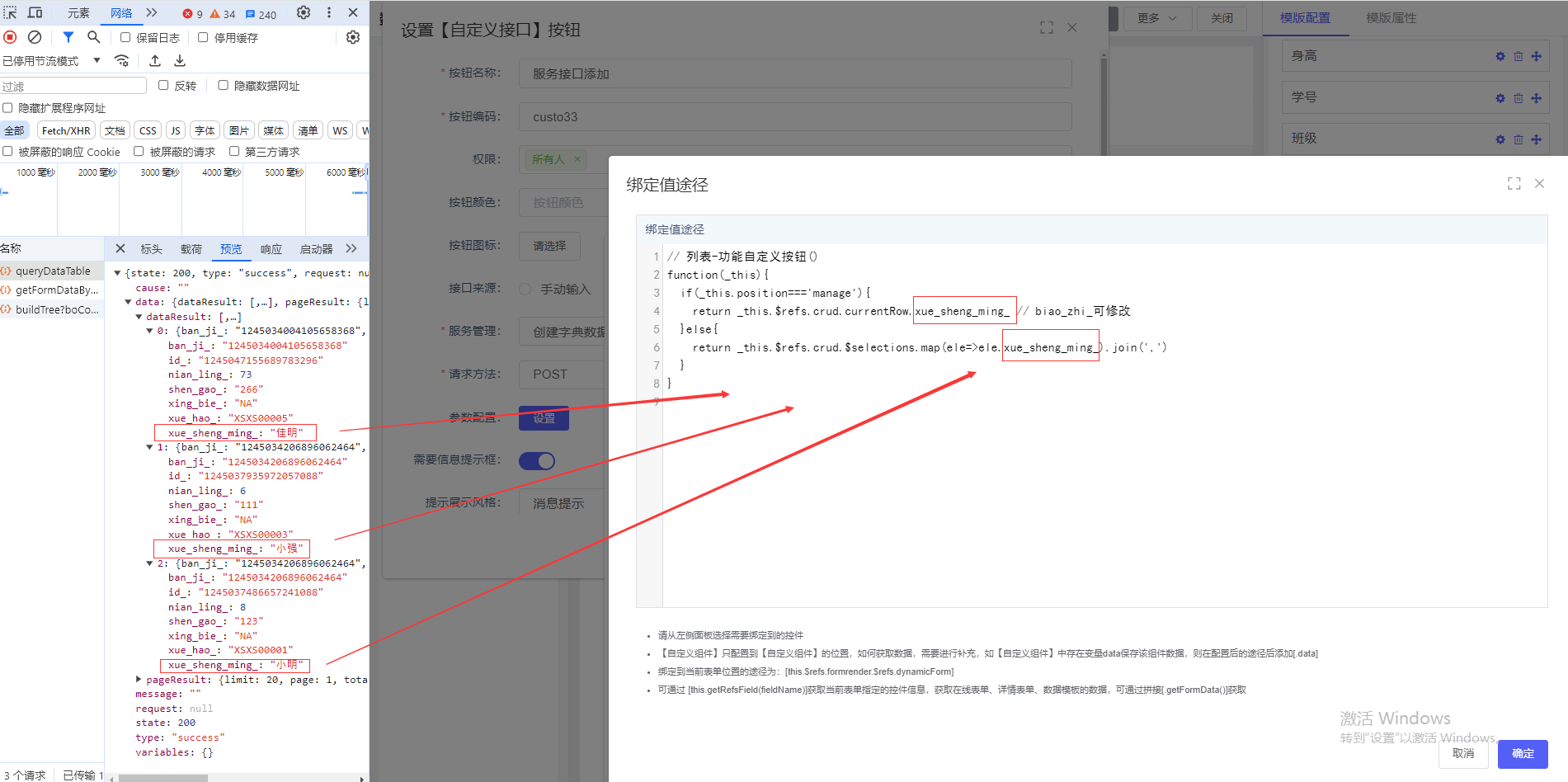Stop recording network log
1568x782 pixels.
click(x=10, y=37)
